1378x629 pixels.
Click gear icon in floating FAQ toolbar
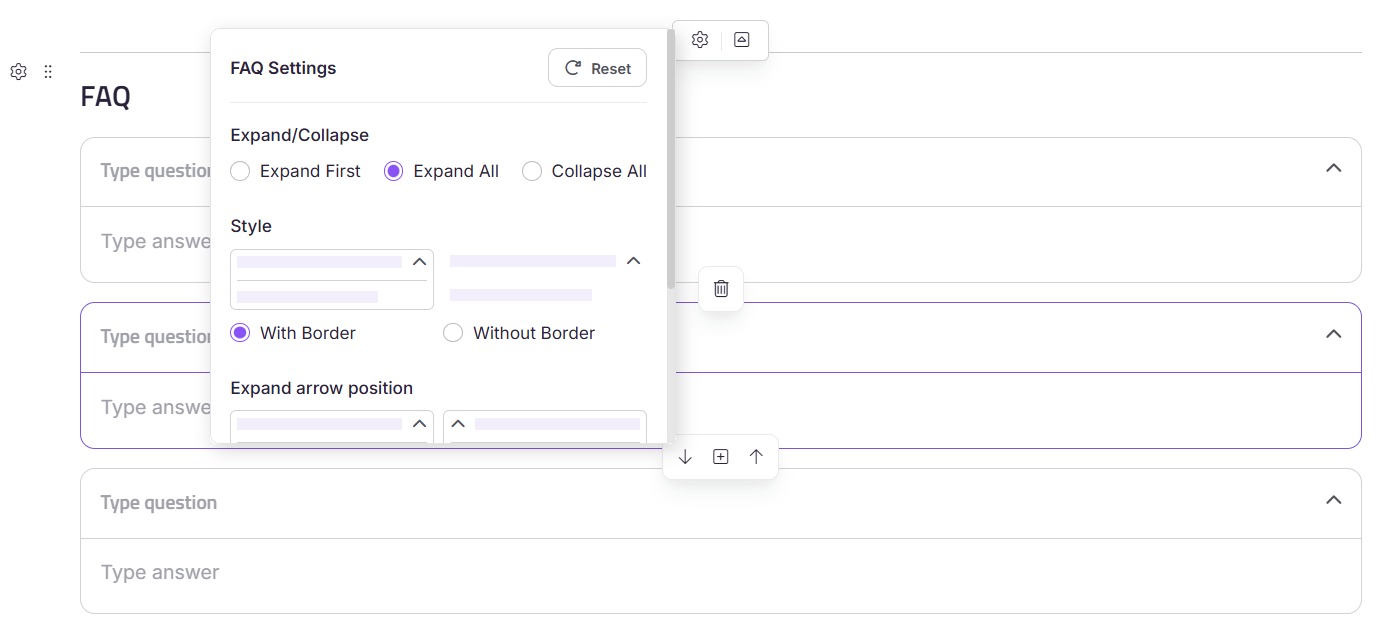click(700, 40)
